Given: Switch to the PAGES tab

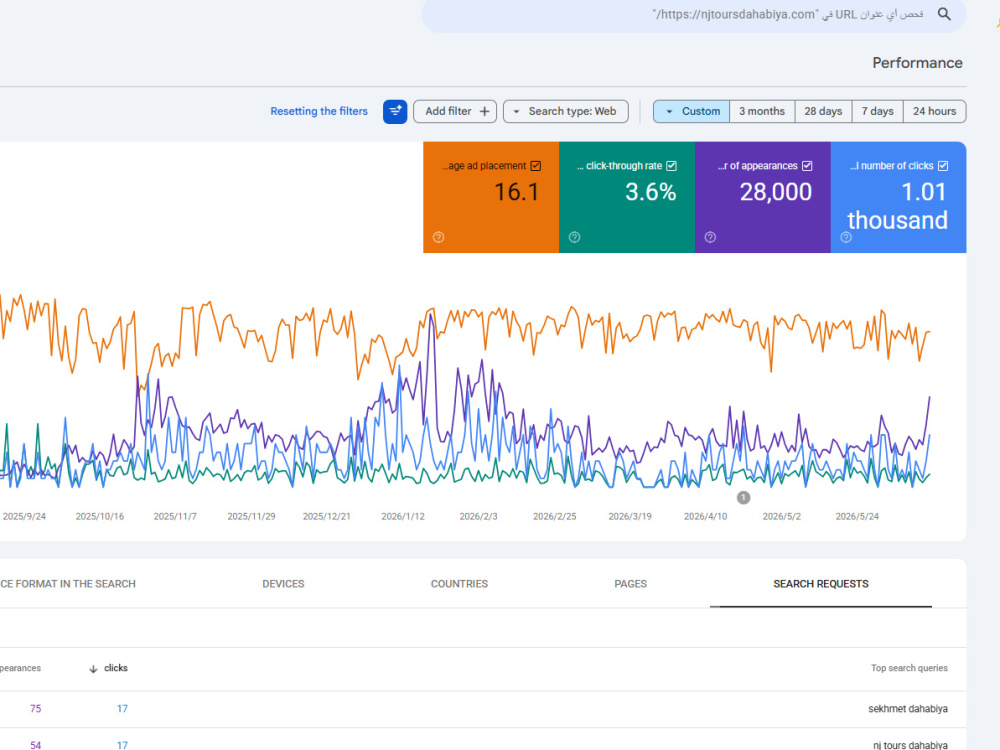Looking at the screenshot, I should [631, 584].
